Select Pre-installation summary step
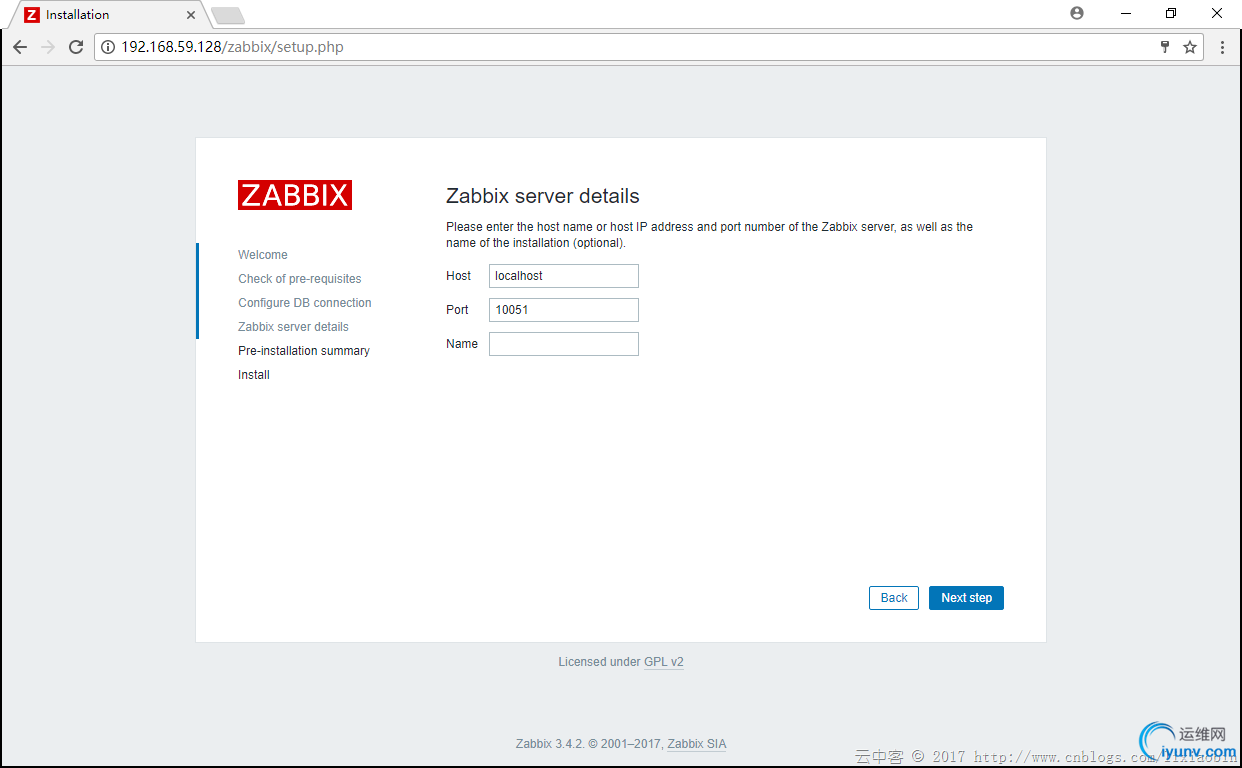The width and height of the screenshot is (1242, 768). [x=304, y=351]
